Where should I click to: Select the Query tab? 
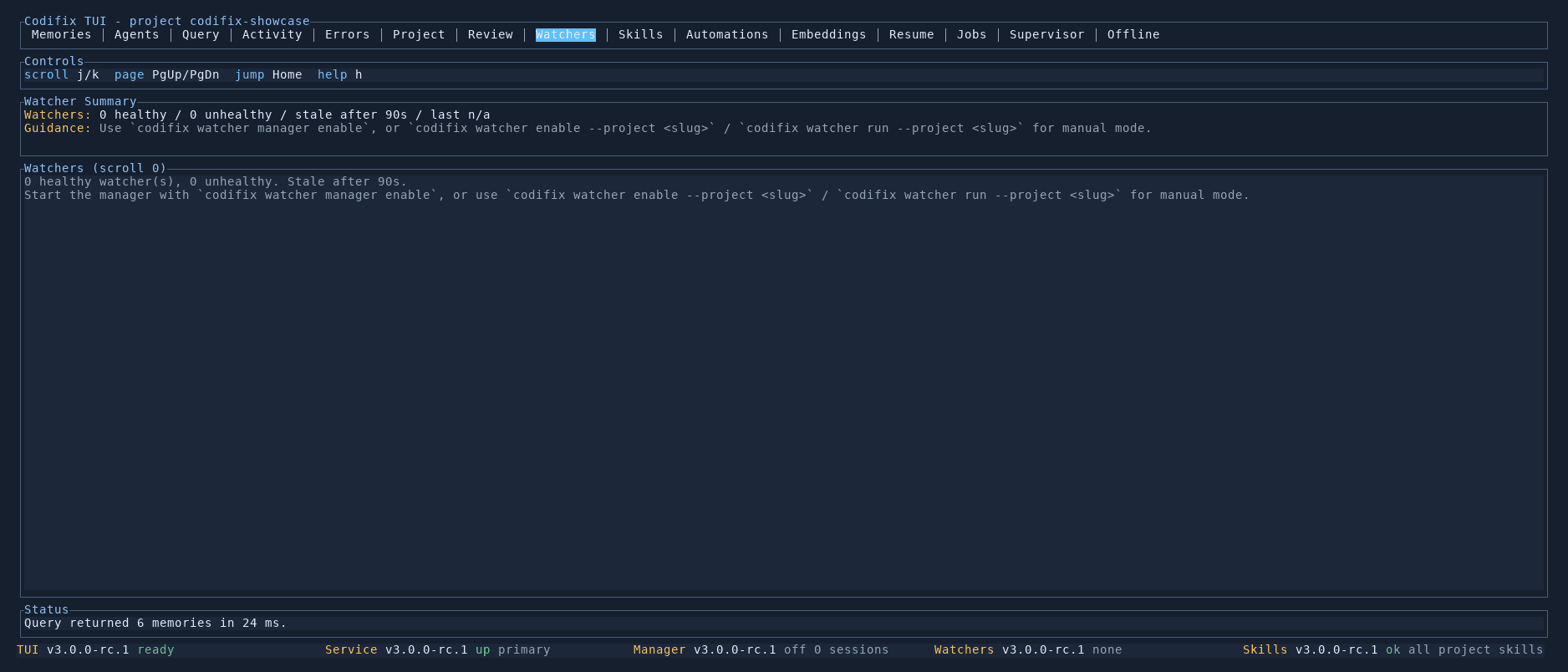coord(201,34)
